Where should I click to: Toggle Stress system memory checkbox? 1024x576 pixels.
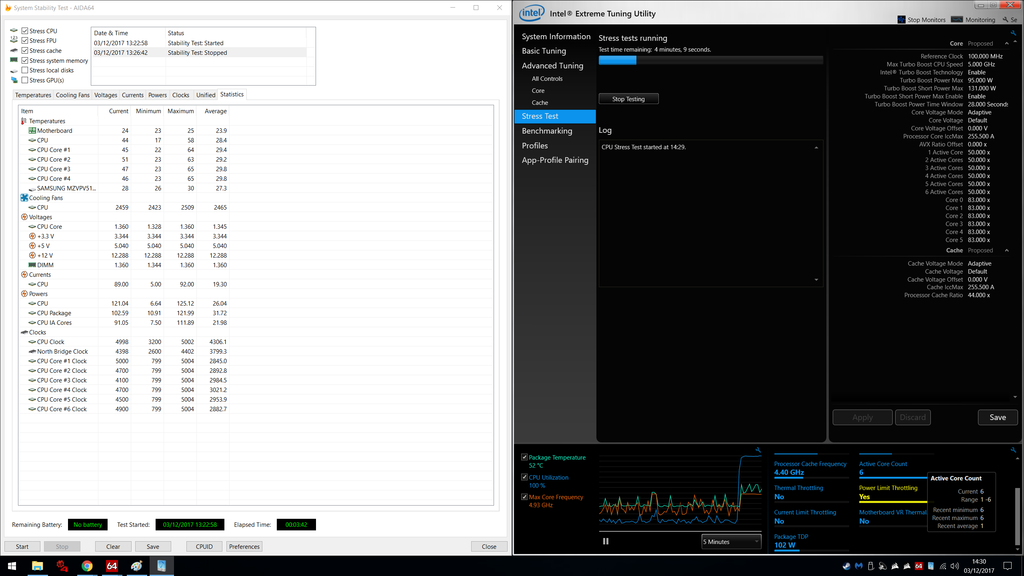pyautogui.click(x=25, y=61)
